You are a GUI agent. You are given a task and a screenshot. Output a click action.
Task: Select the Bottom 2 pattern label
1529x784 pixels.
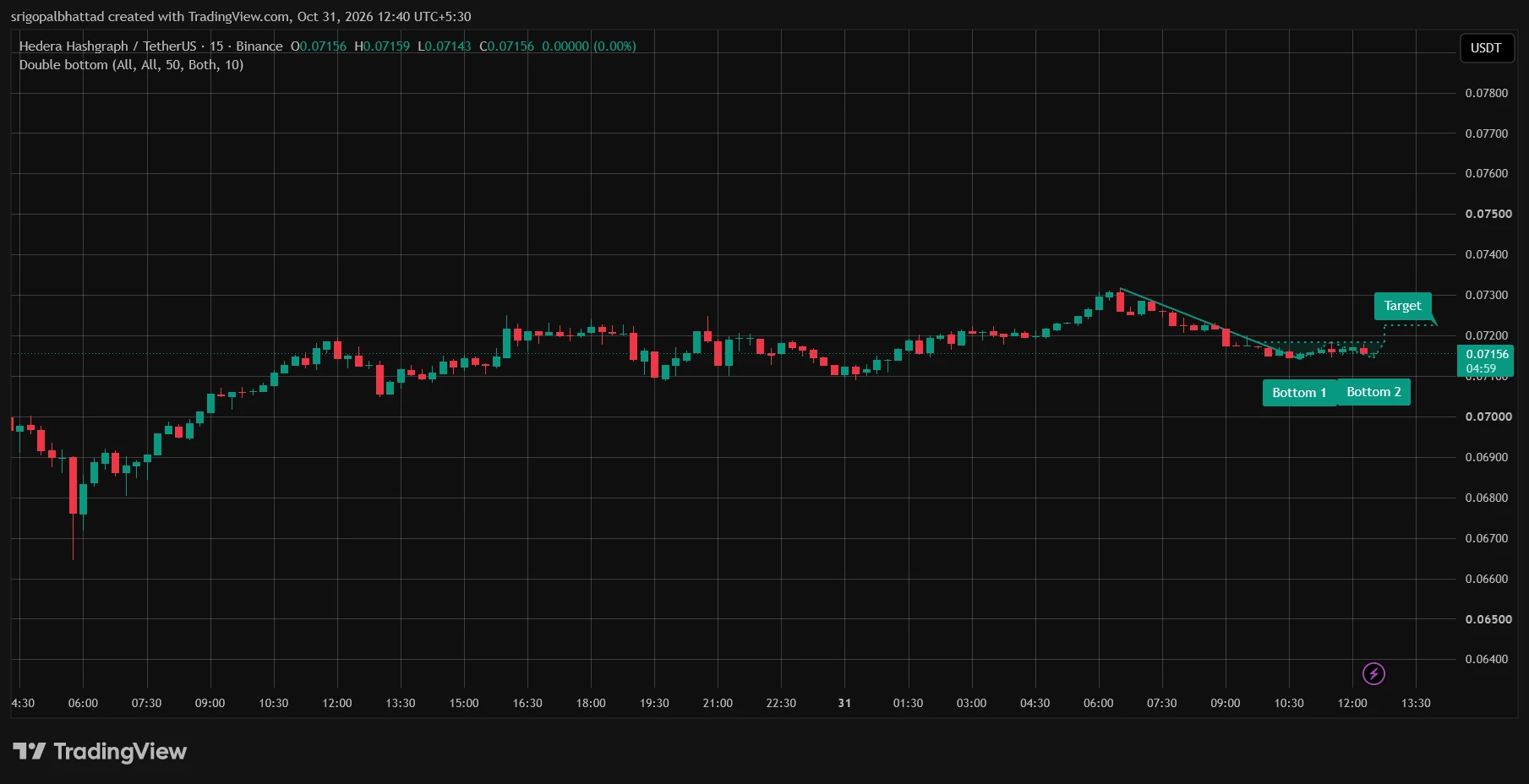click(x=1373, y=392)
